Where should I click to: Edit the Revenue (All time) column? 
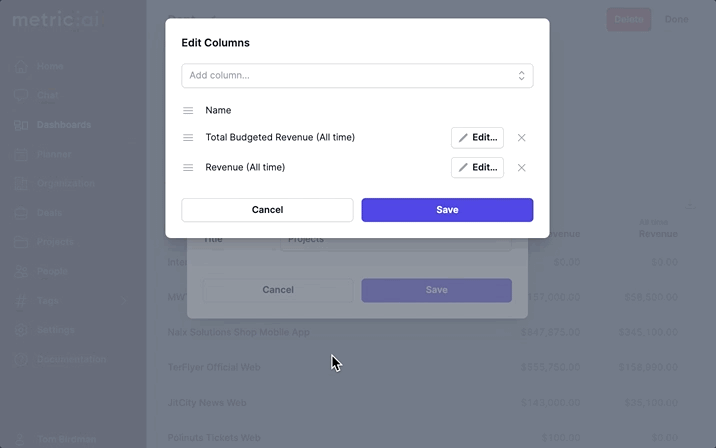(x=477, y=168)
